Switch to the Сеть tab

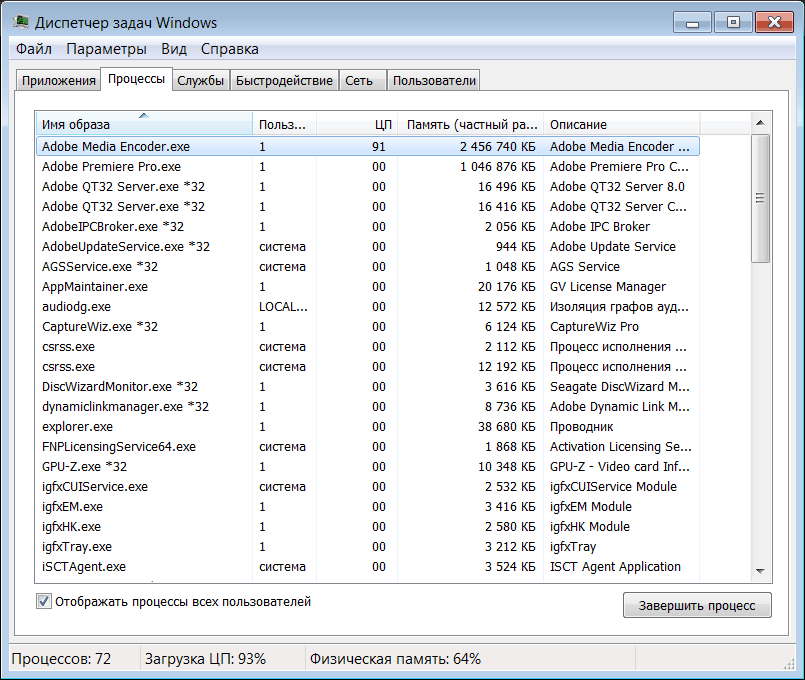[x=362, y=81]
